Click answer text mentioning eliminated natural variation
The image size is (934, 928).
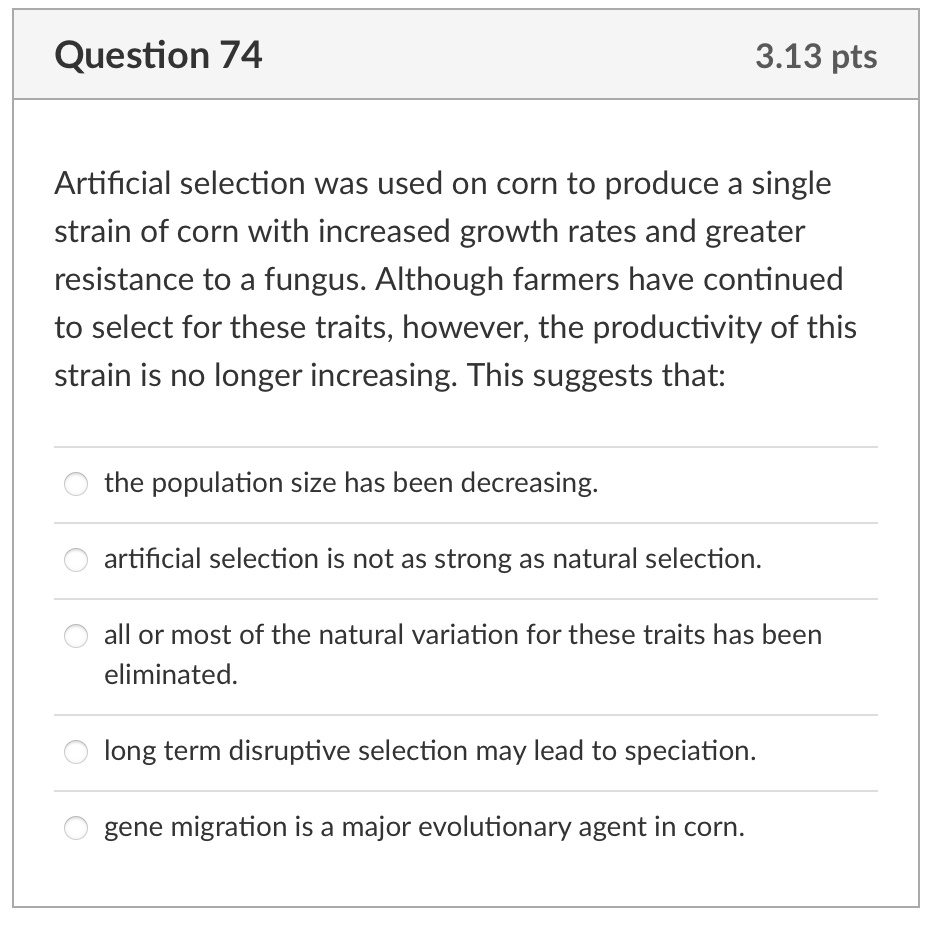462,634
